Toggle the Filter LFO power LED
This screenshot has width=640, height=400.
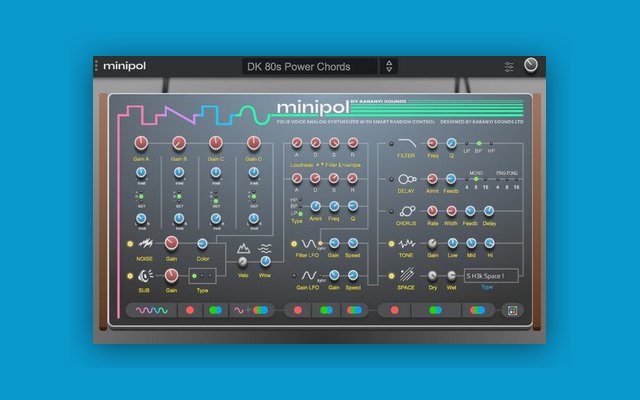[293, 244]
